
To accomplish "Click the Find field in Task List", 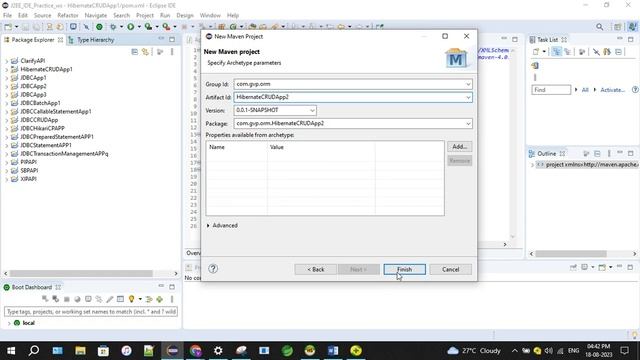I will 551,90.
